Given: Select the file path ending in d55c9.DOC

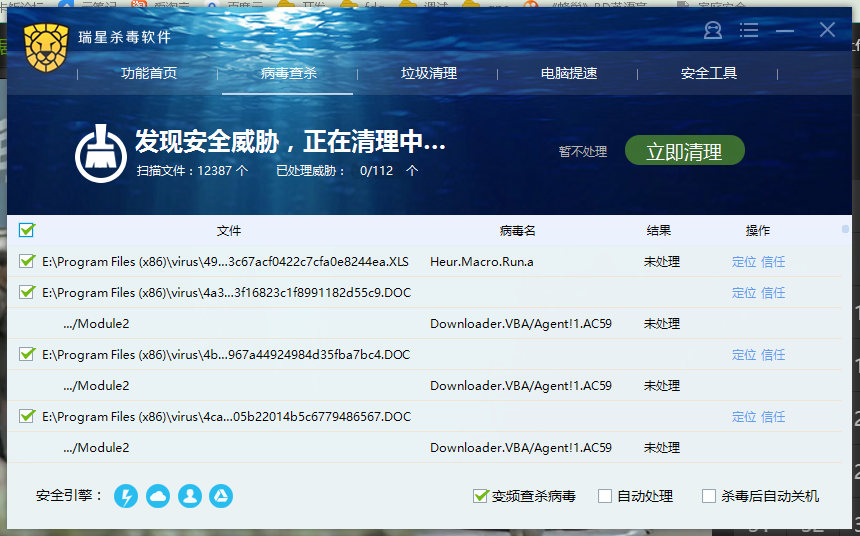Looking at the screenshot, I should pyautogui.click(x=227, y=292).
